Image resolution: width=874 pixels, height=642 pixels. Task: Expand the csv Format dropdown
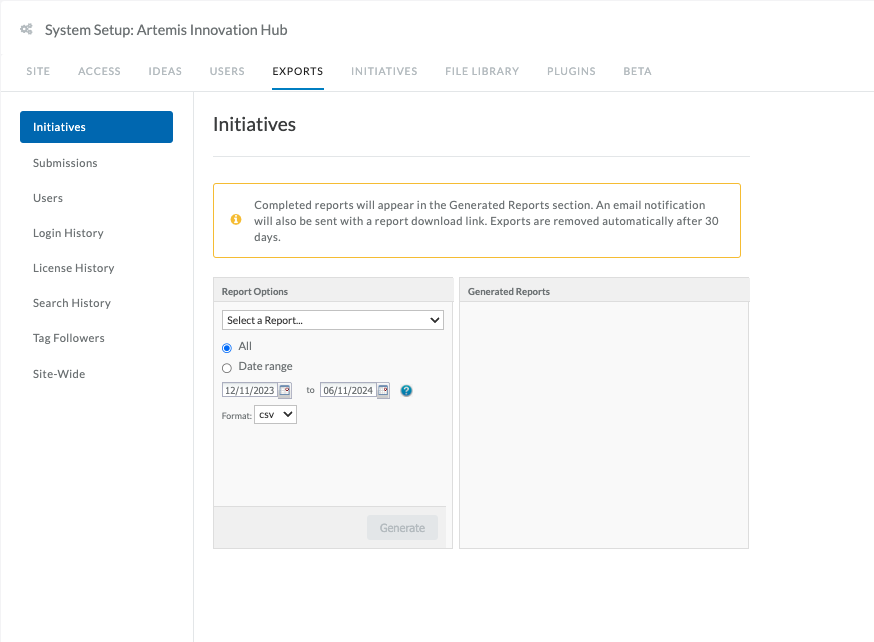click(275, 415)
